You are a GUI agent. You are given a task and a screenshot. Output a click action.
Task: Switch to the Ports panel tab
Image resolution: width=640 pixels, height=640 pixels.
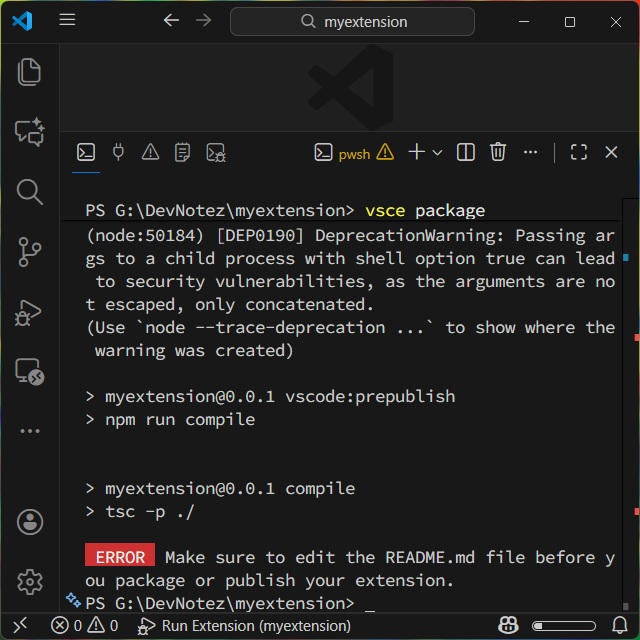[x=118, y=152]
